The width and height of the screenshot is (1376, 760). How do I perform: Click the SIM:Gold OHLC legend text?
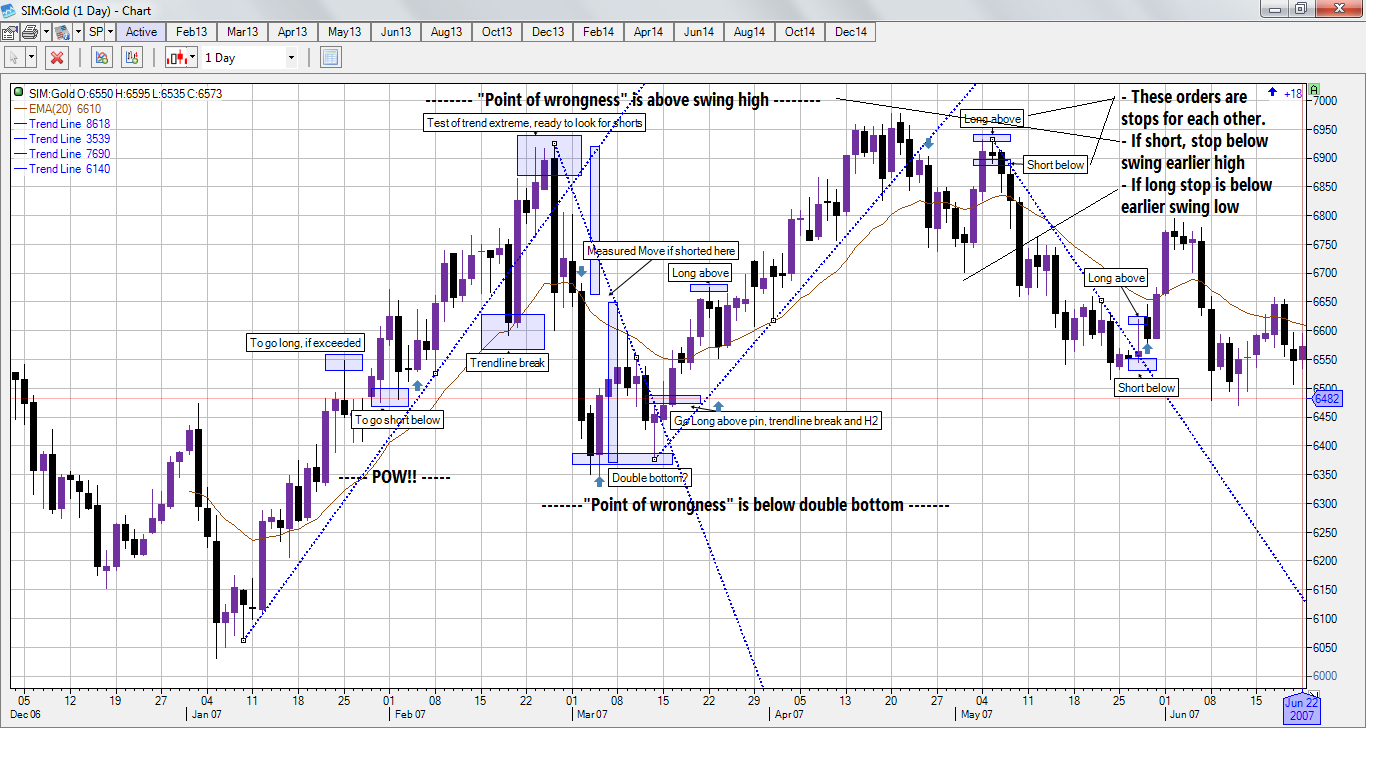[x=125, y=94]
